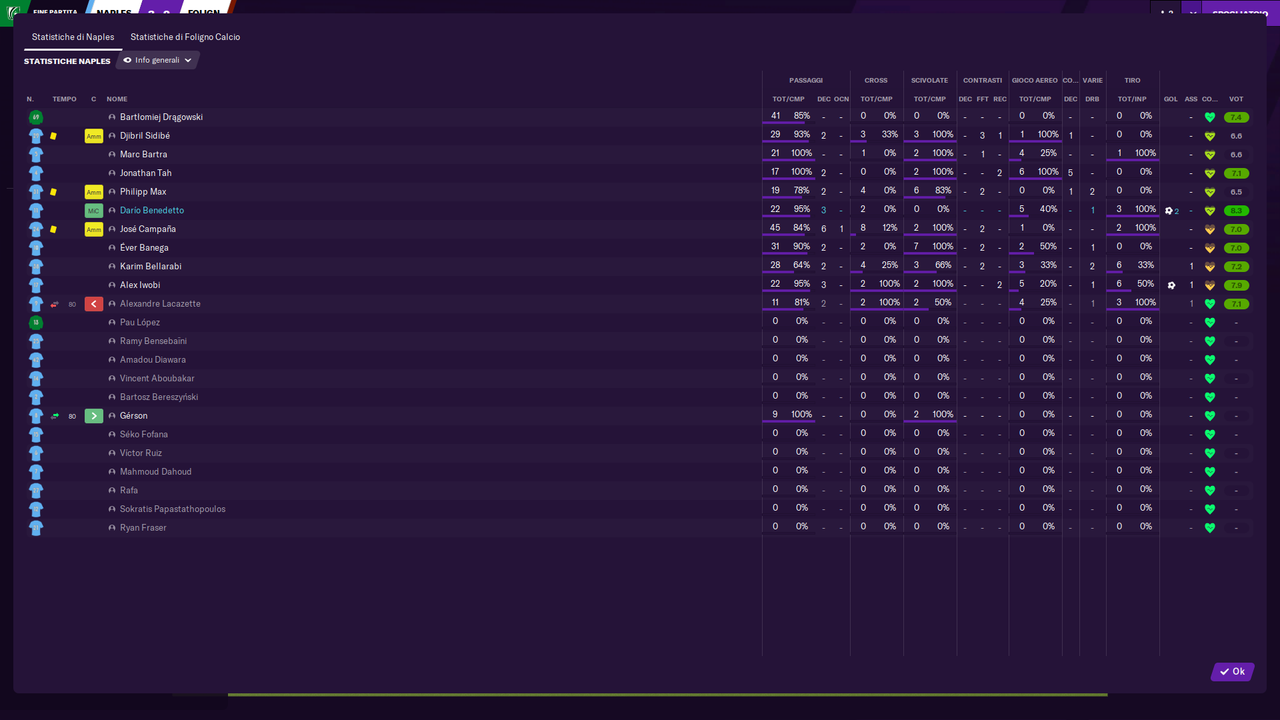Sort by TOT/CMP under PASSAGGI
The width and height of the screenshot is (1280, 720).
788,99
